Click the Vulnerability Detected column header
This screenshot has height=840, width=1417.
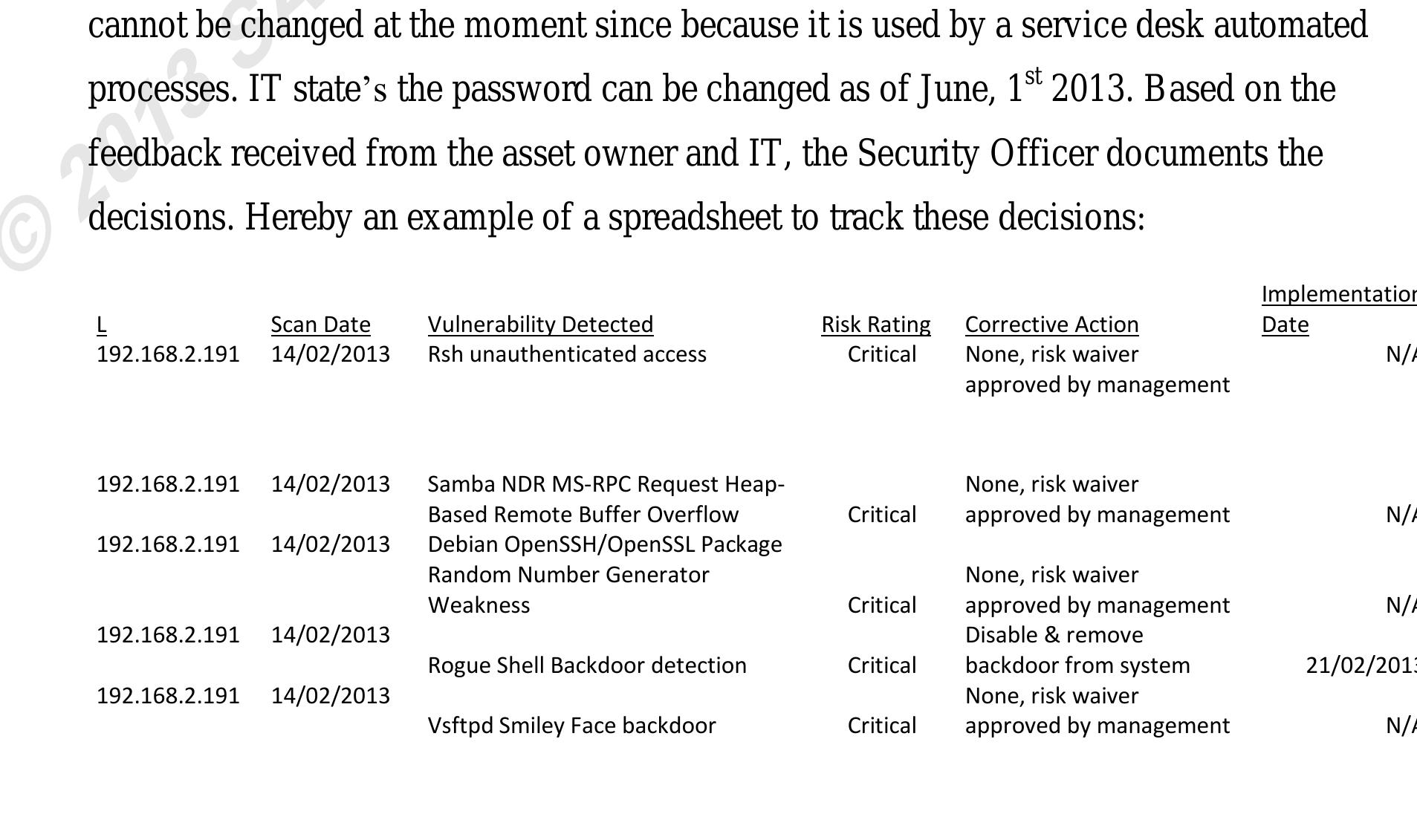(540, 325)
